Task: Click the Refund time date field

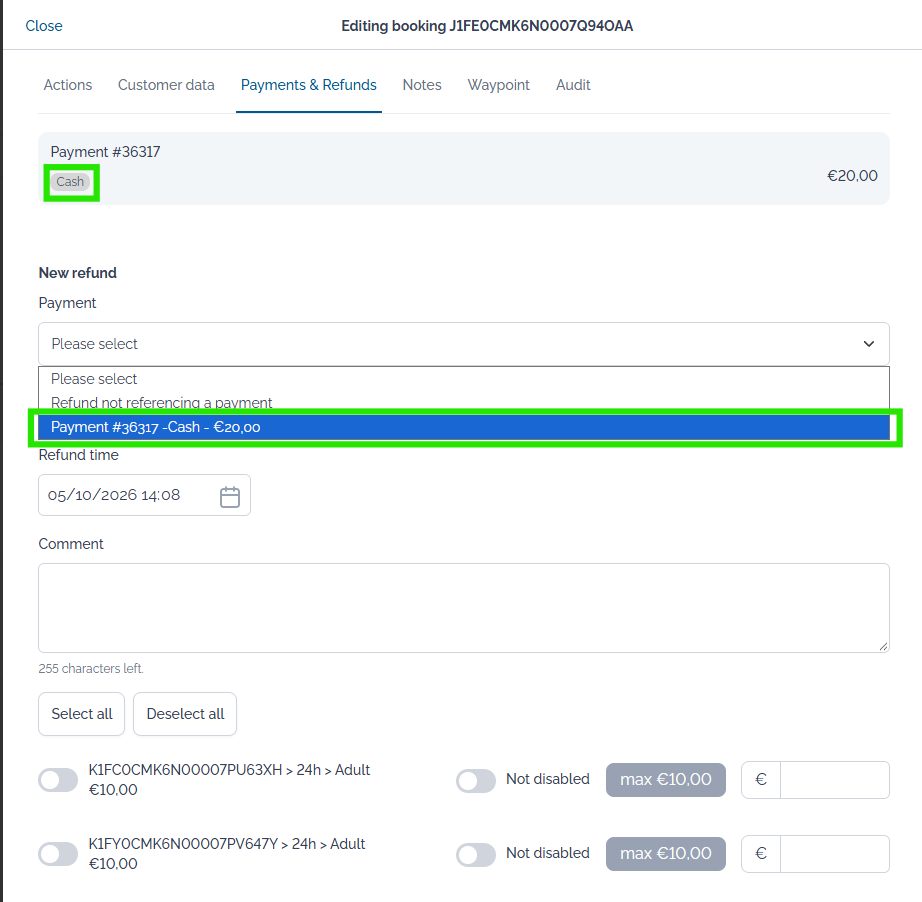Action: click(x=144, y=495)
